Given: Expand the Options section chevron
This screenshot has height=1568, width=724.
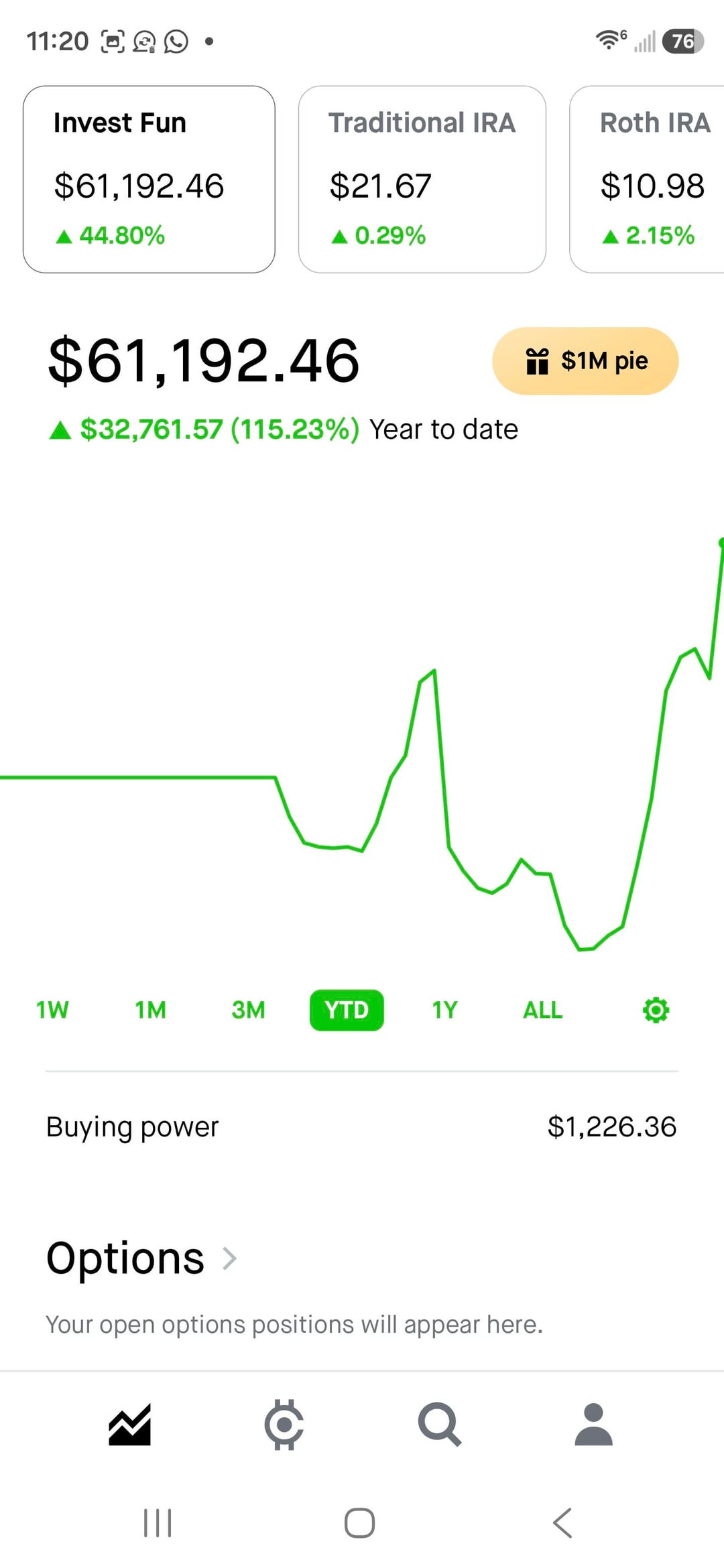Looking at the screenshot, I should 230,1258.
